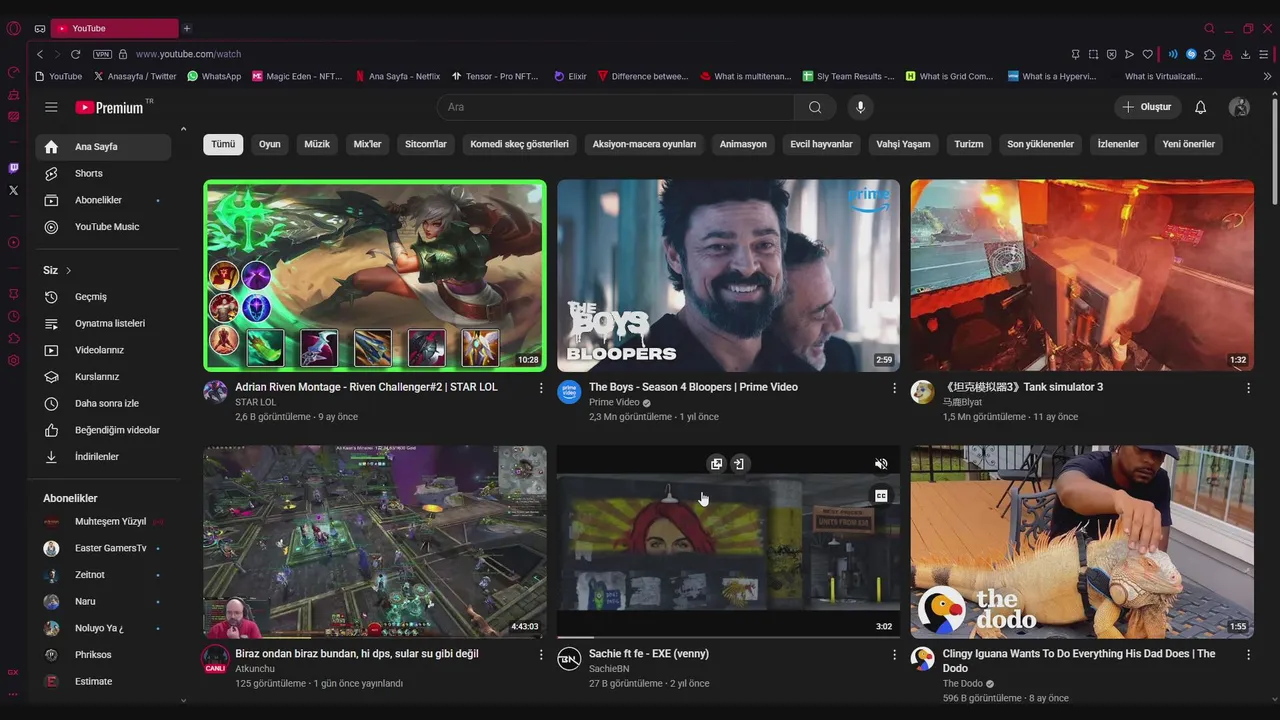This screenshot has height=720, width=1280.
Task: Go back with the browser back arrow
Action: [x=40, y=54]
